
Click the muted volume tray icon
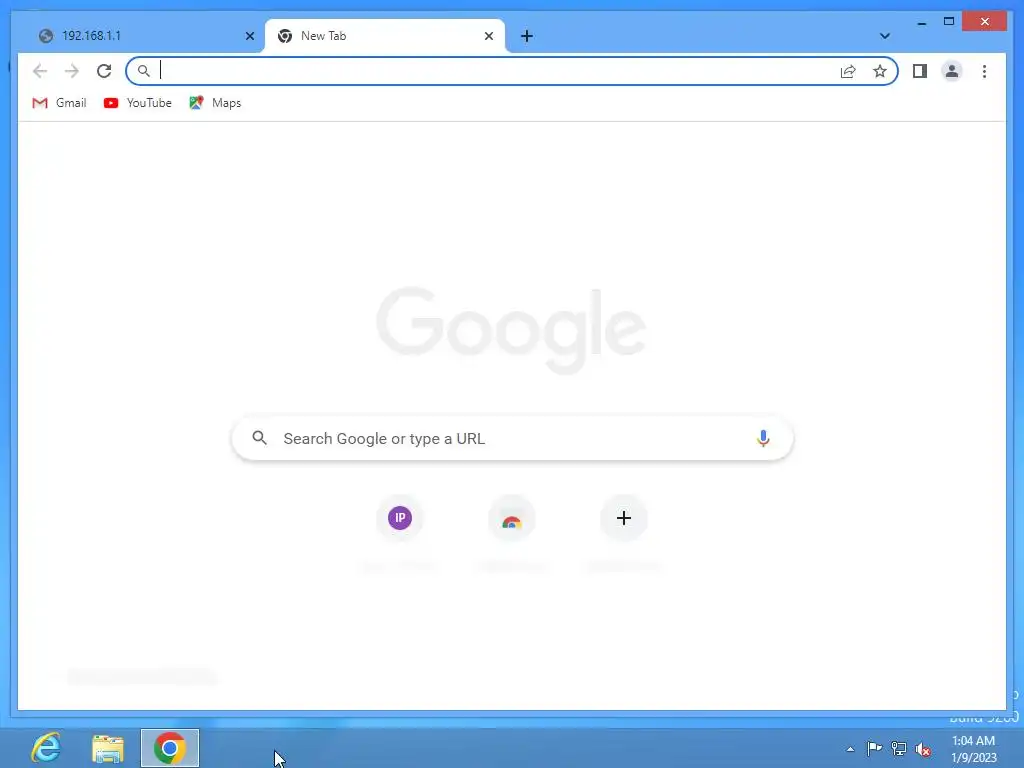point(923,749)
